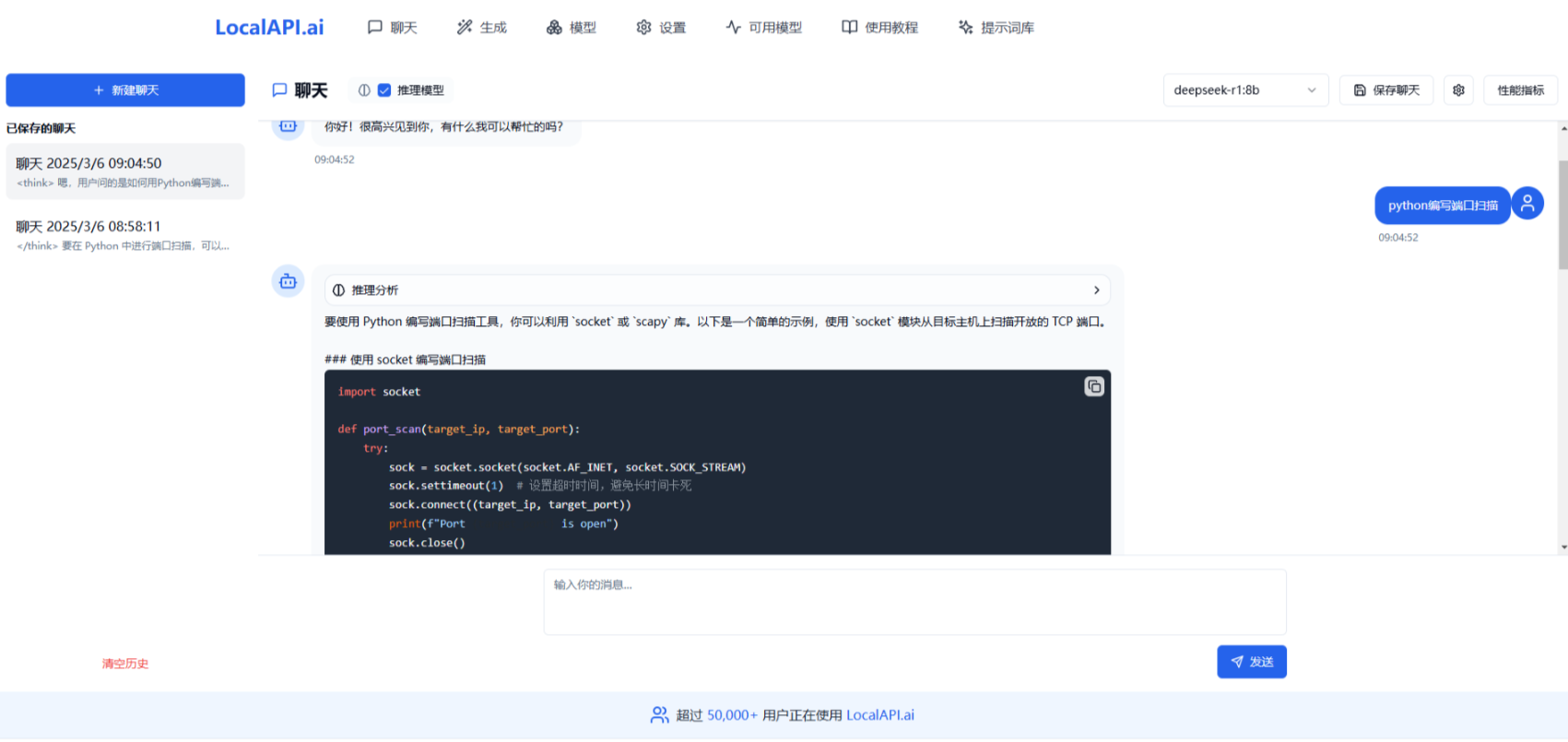The width and height of the screenshot is (1568, 742).
Task: Click the 保存聊天 button
Action: [x=1386, y=90]
